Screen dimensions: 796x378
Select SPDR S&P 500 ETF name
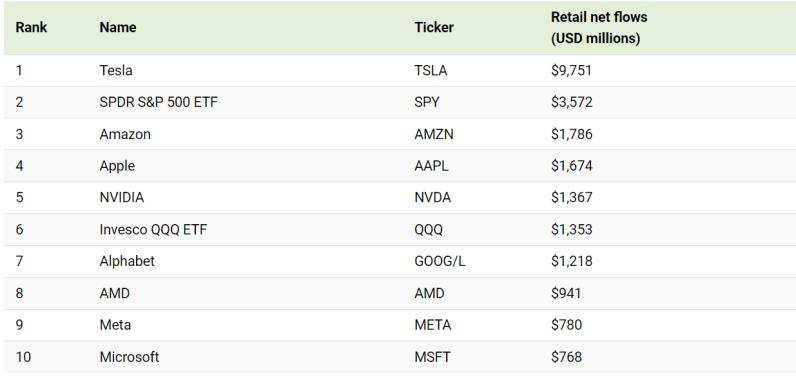[158, 102]
